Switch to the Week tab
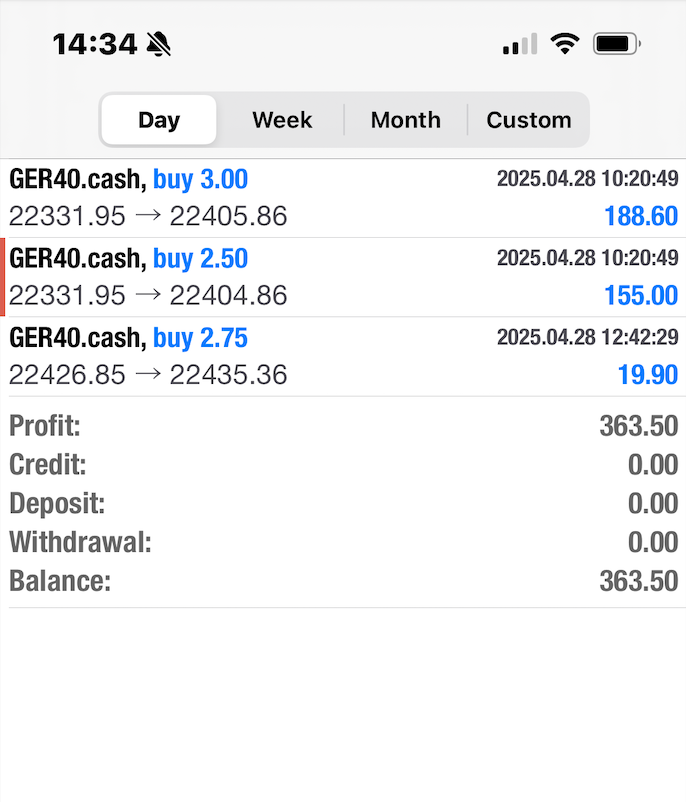The image size is (686, 802). [282, 120]
